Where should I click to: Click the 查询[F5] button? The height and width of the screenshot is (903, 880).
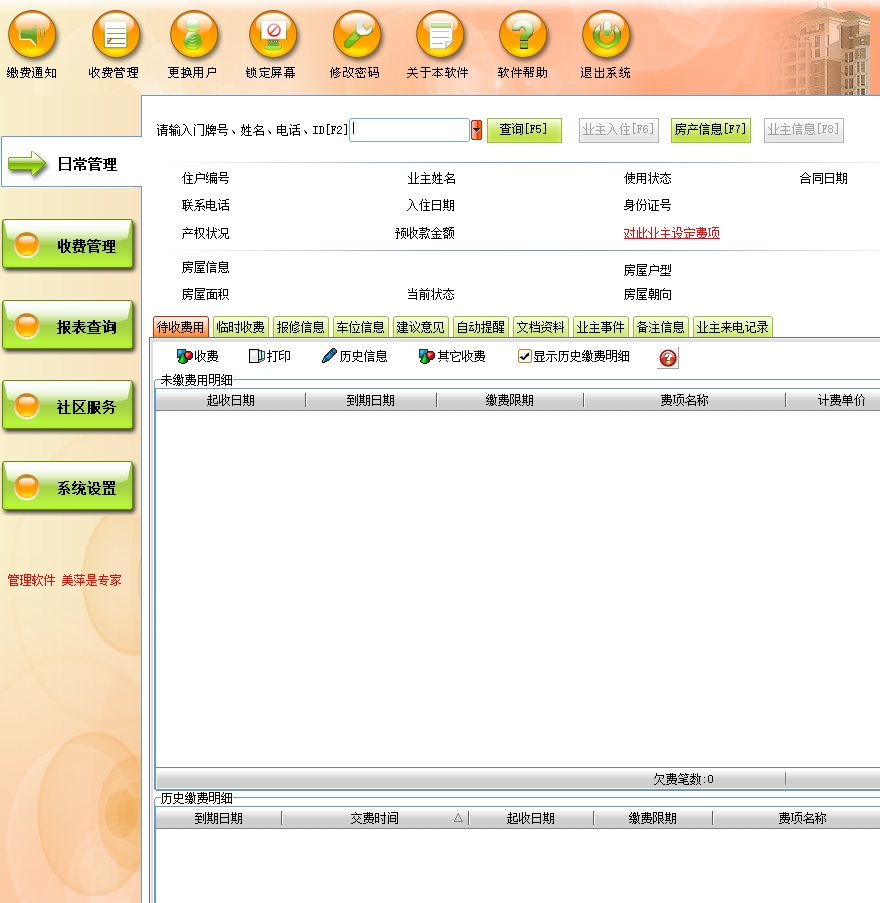pyautogui.click(x=523, y=130)
